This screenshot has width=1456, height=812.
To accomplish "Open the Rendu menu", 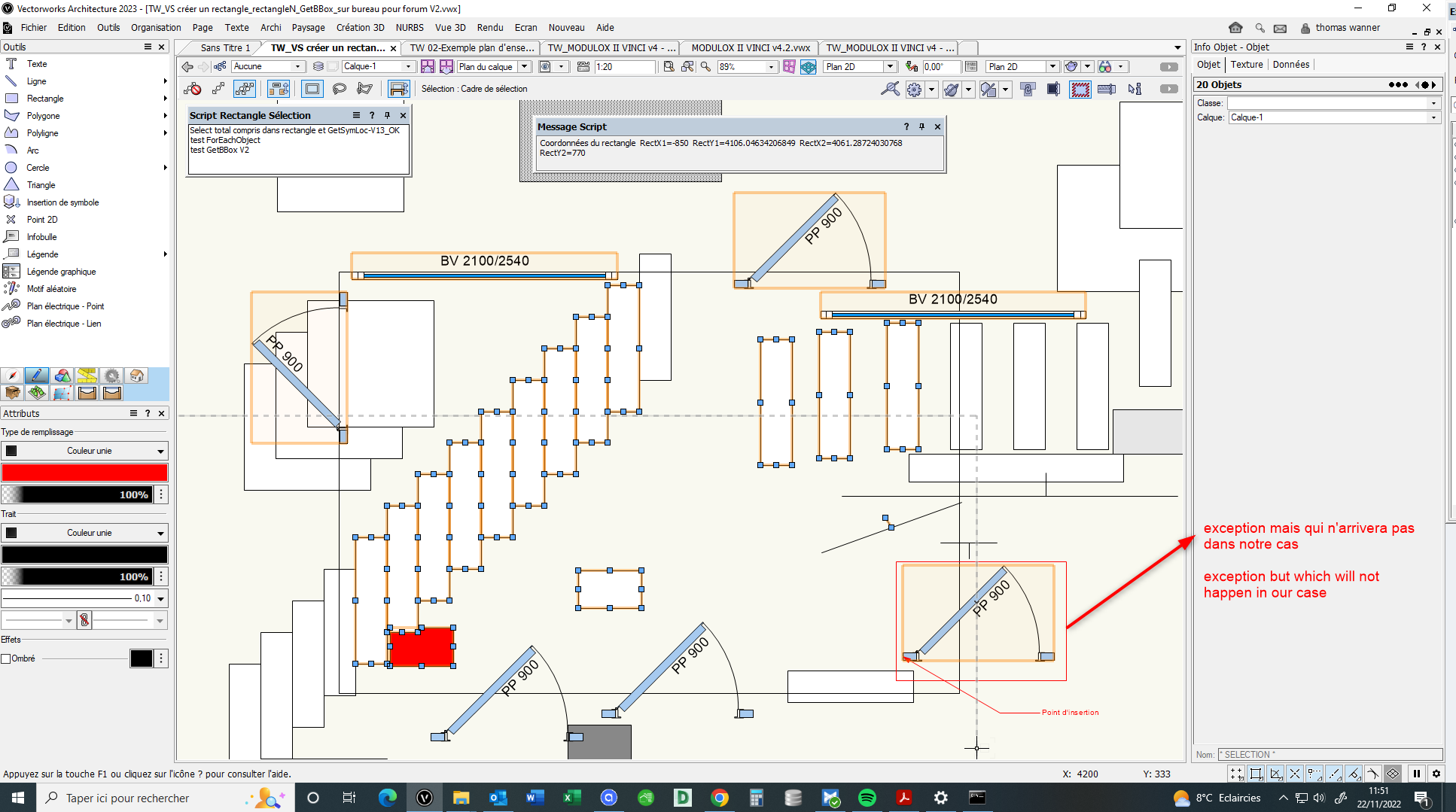I will coord(490,28).
